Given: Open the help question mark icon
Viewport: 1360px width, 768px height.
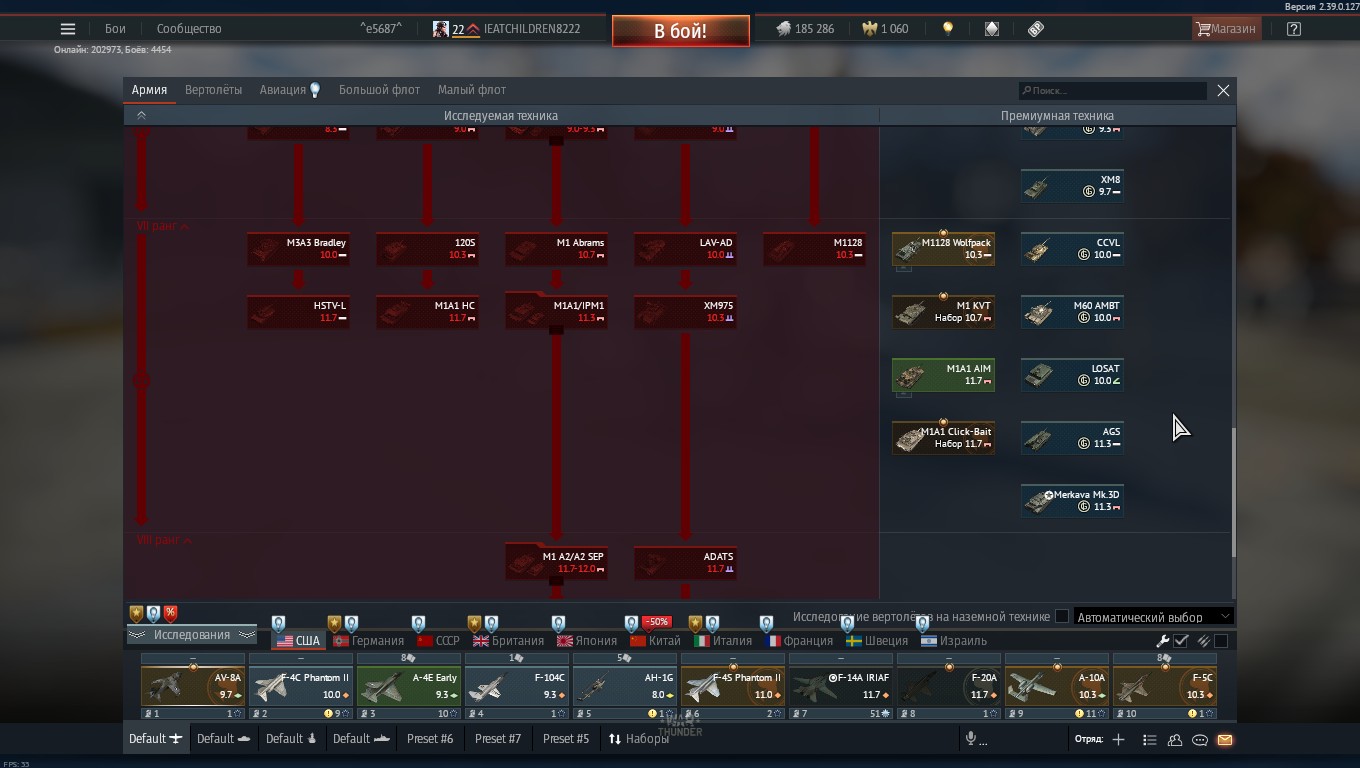Looking at the screenshot, I should (1294, 29).
